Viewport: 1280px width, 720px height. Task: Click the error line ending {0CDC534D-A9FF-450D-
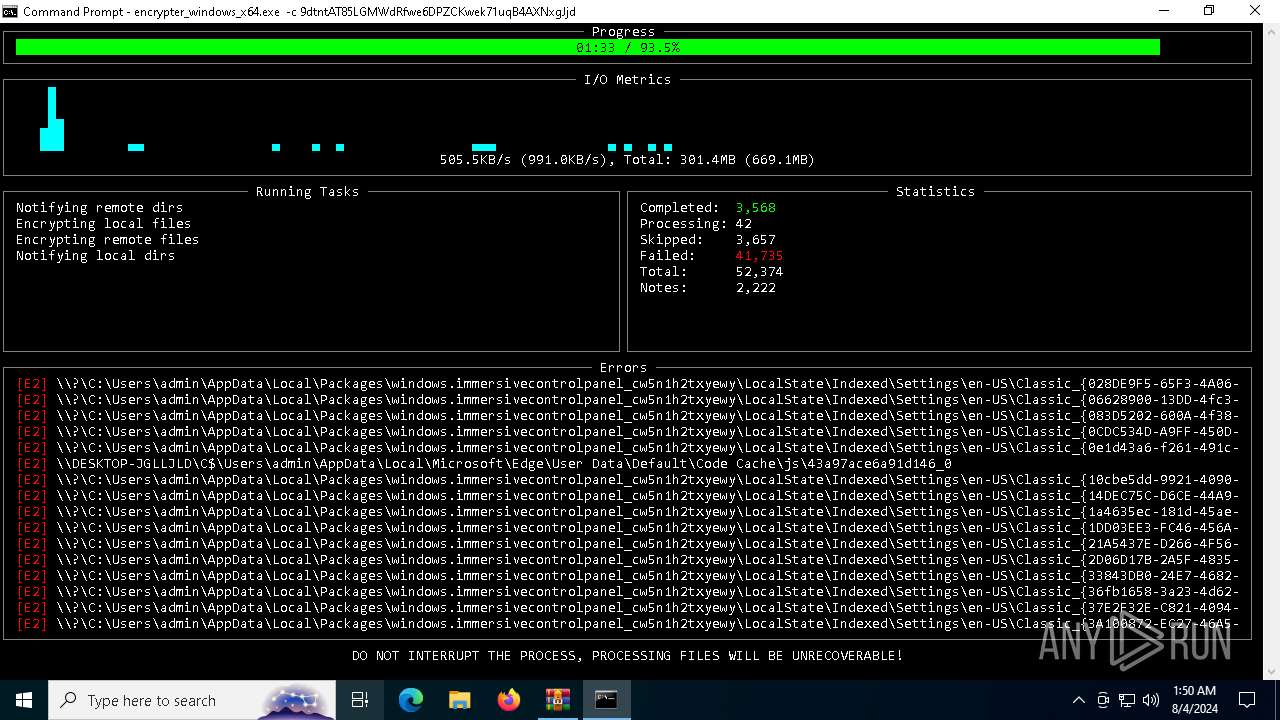click(628, 432)
